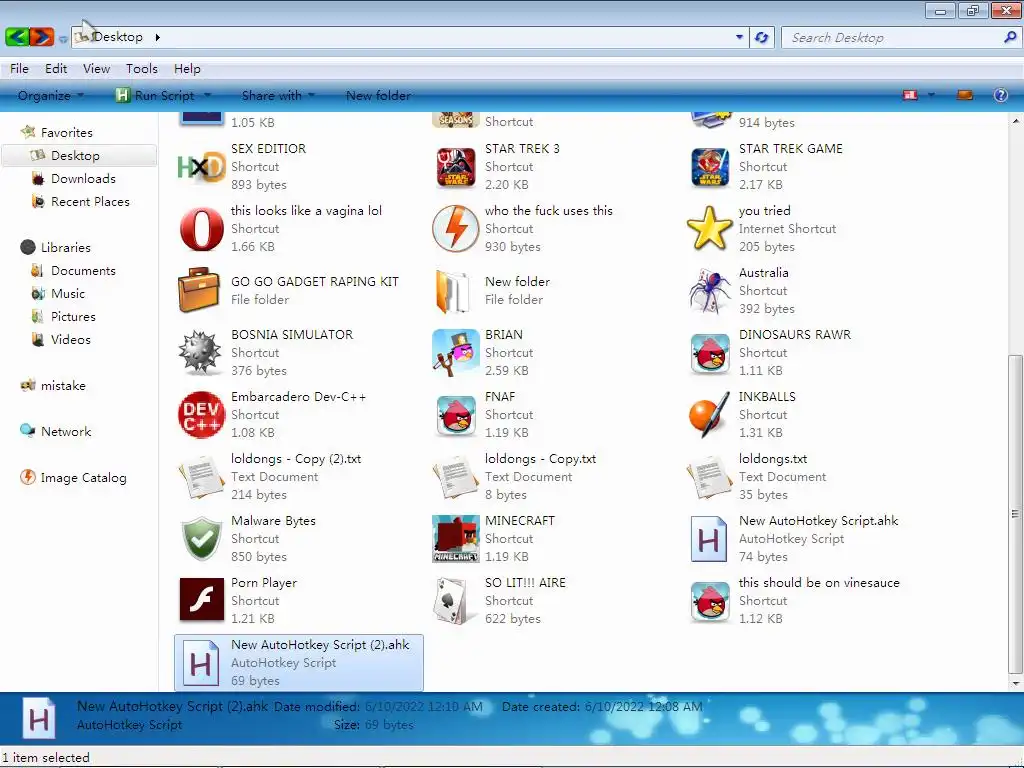Expand the Share with dropdown
The image size is (1024, 768).
point(278,95)
